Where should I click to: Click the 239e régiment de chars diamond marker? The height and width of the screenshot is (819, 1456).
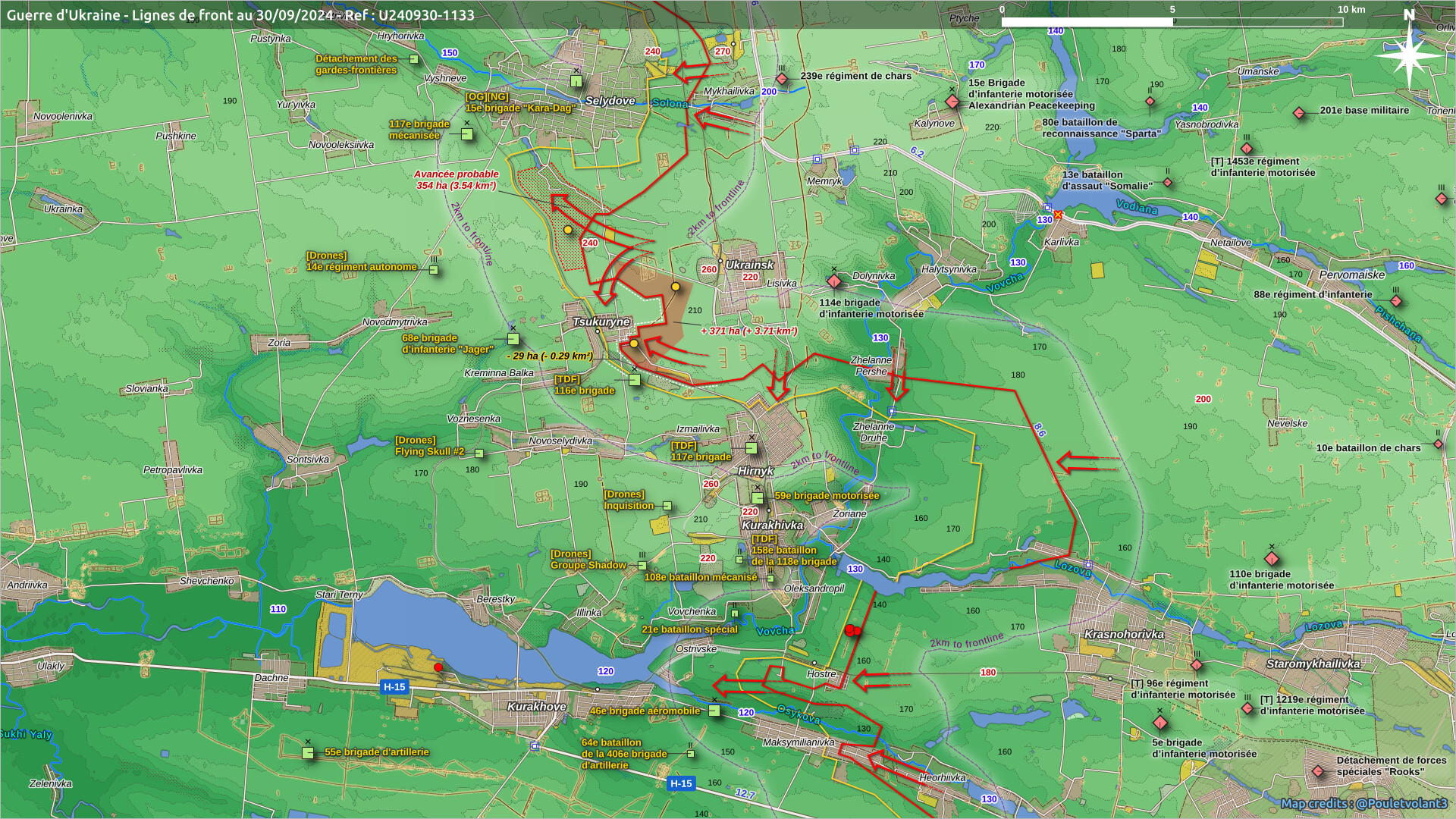point(782,79)
